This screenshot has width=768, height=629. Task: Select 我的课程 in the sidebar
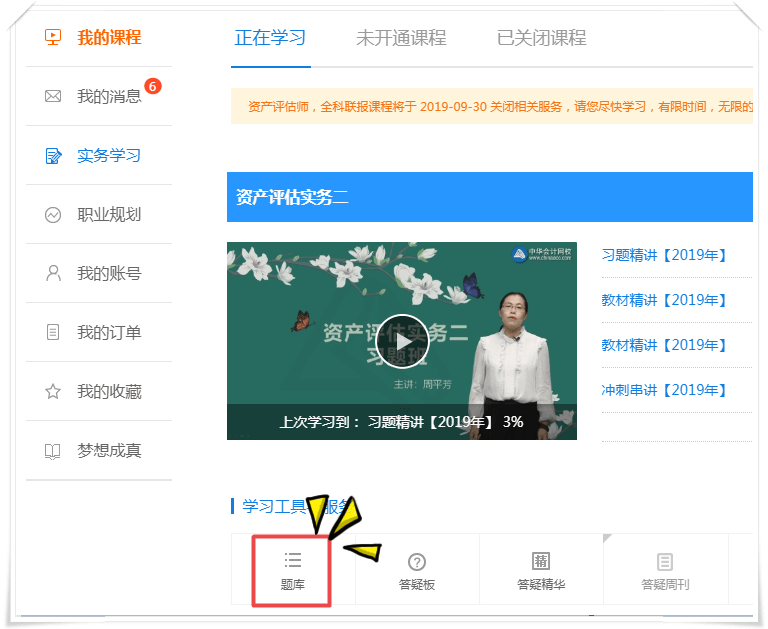[109, 38]
